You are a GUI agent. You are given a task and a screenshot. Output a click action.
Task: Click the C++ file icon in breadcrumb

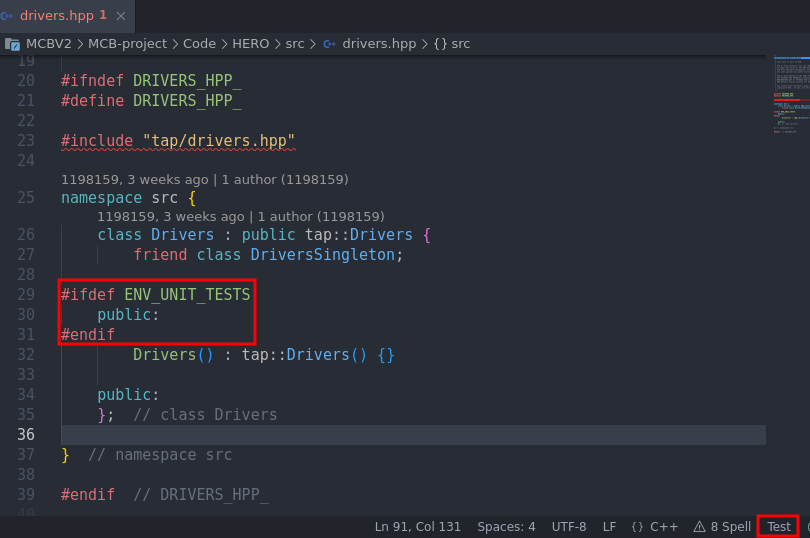coord(329,44)
